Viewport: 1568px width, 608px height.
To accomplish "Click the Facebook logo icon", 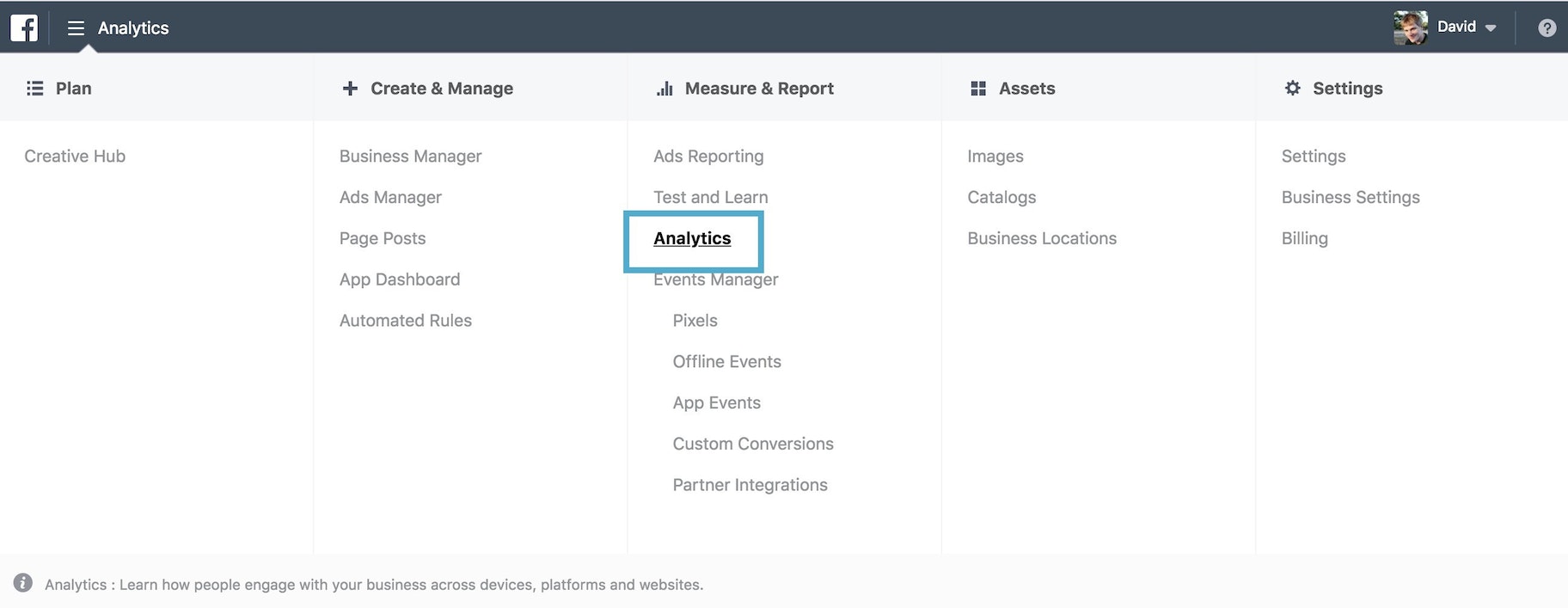I will pos(24,28).
